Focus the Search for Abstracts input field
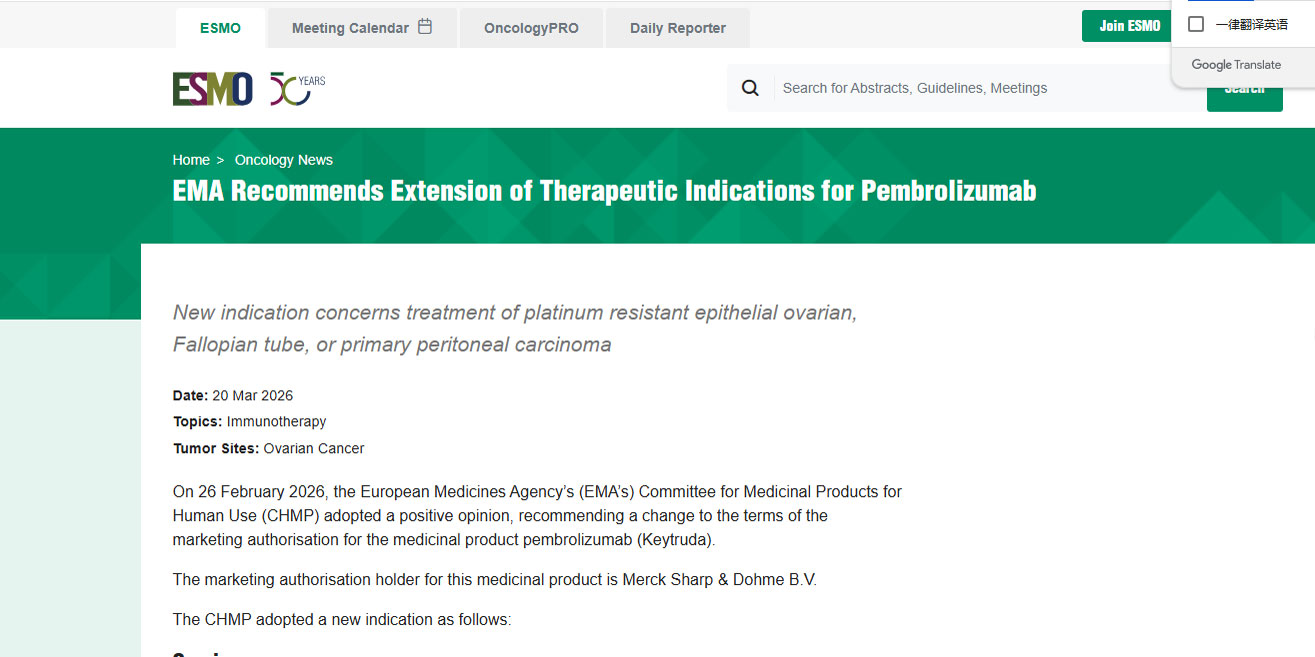 [x=980, y=88]
